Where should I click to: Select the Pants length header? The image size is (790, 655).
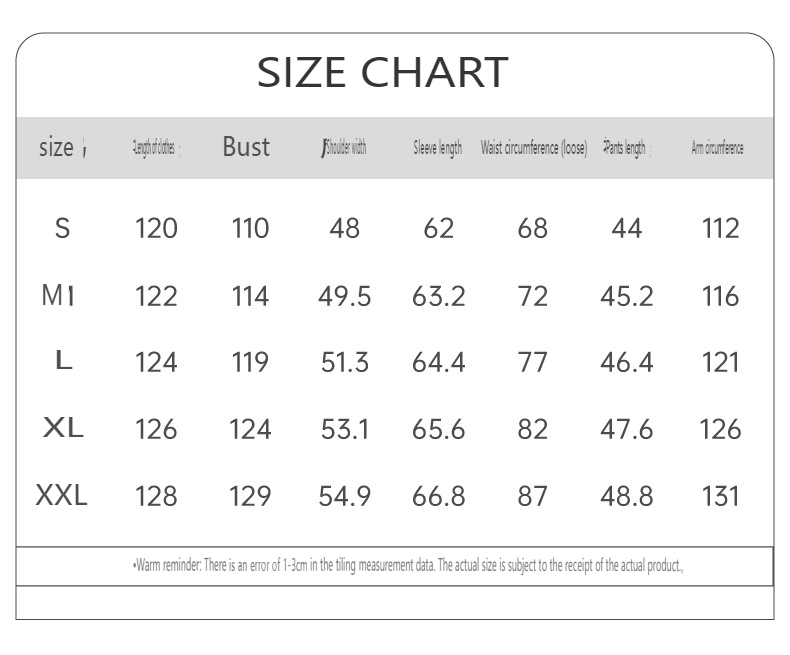tap(625, 148)
